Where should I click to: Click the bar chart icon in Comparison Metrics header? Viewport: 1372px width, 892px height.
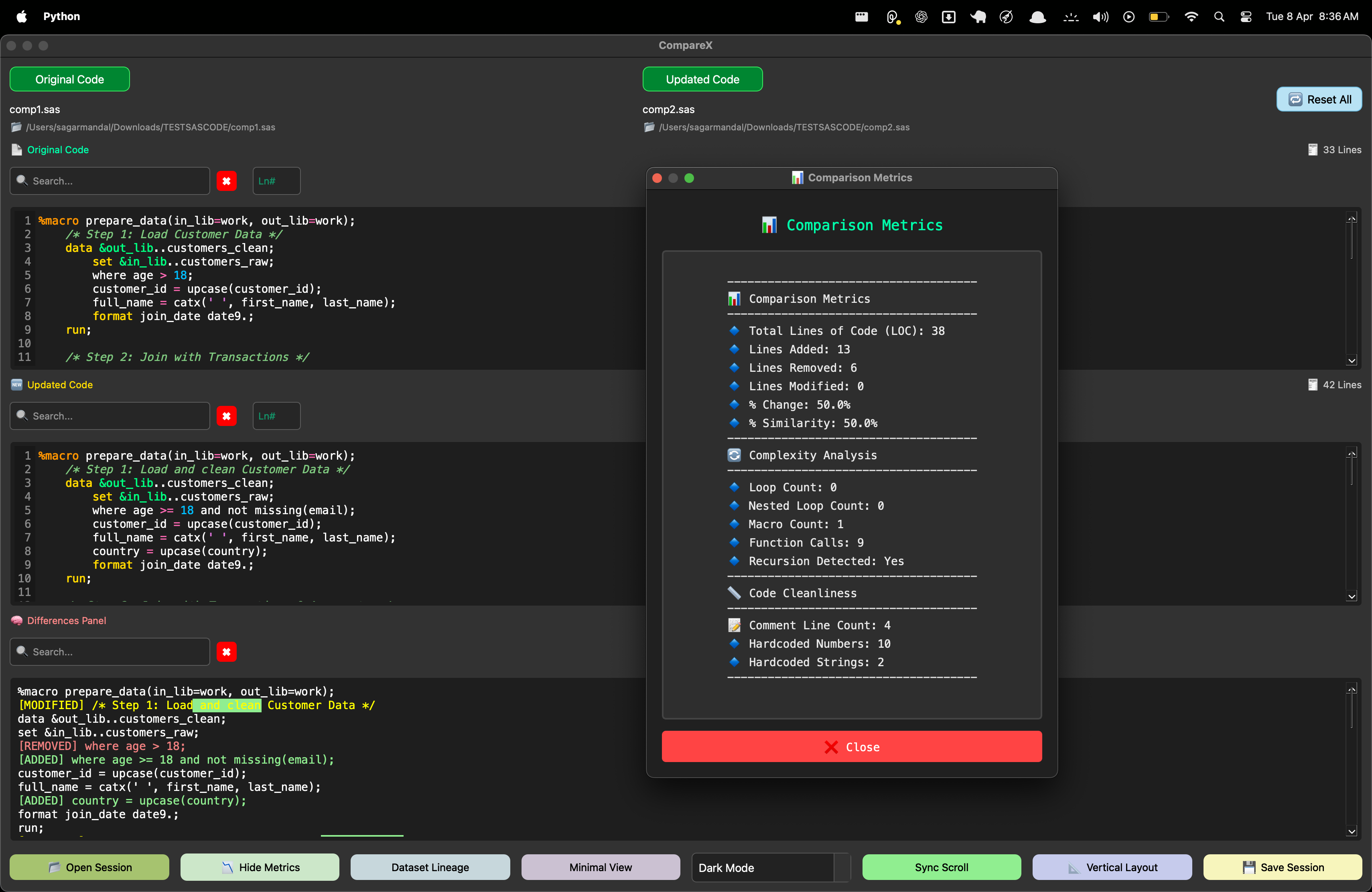coord(797,178)
